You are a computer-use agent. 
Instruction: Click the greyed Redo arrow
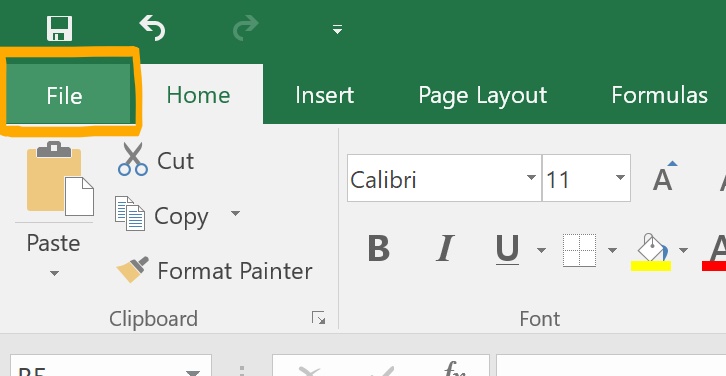click(245, 27)
